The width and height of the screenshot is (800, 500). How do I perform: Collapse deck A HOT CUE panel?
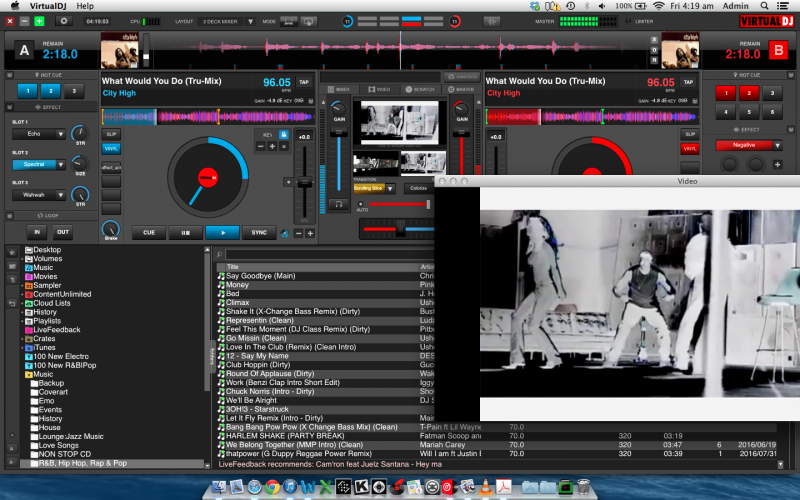(x=9, y=75)
